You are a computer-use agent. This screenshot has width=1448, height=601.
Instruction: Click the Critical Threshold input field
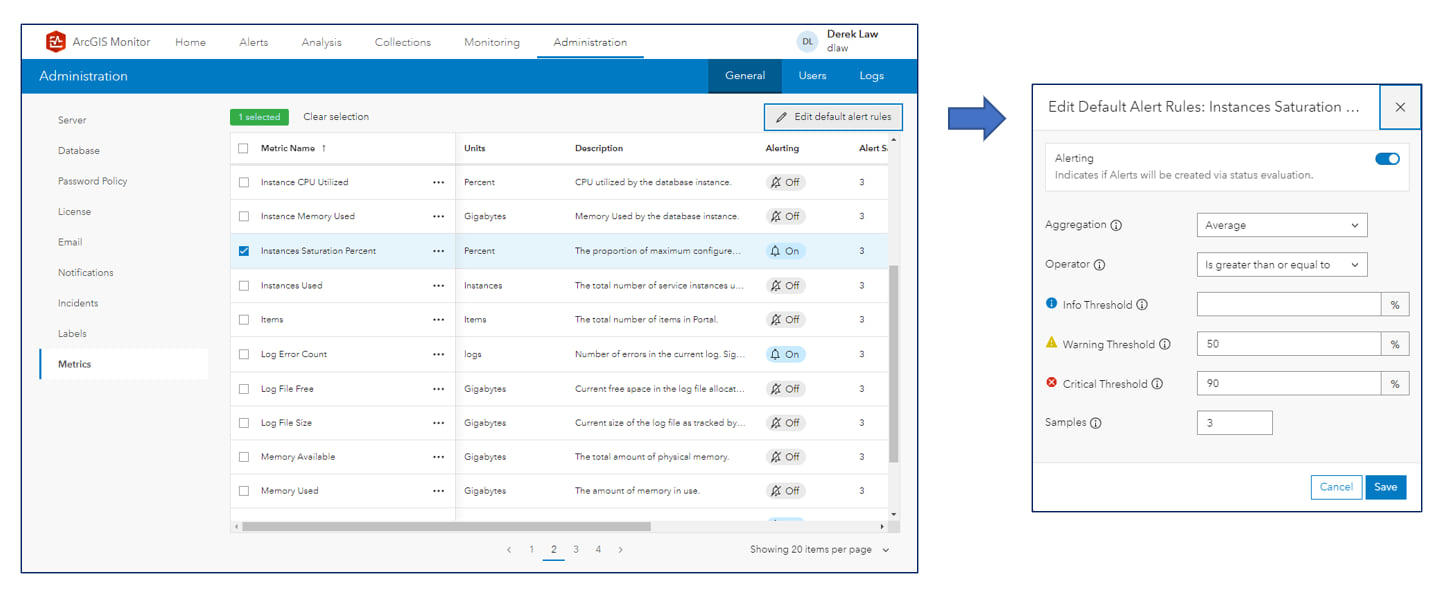tap(1288, 384)
